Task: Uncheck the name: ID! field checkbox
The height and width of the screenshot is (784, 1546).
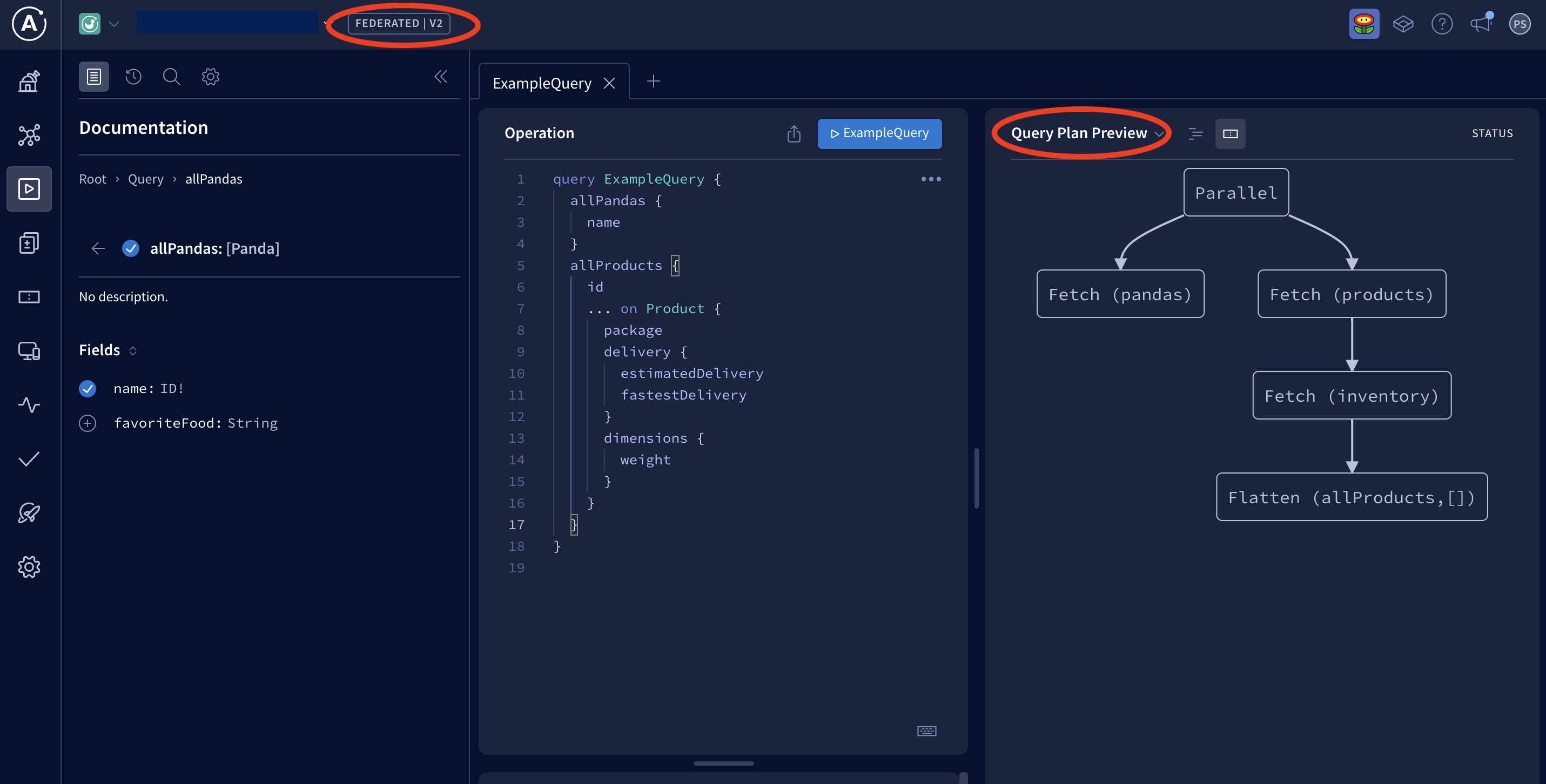Action: 88,388
